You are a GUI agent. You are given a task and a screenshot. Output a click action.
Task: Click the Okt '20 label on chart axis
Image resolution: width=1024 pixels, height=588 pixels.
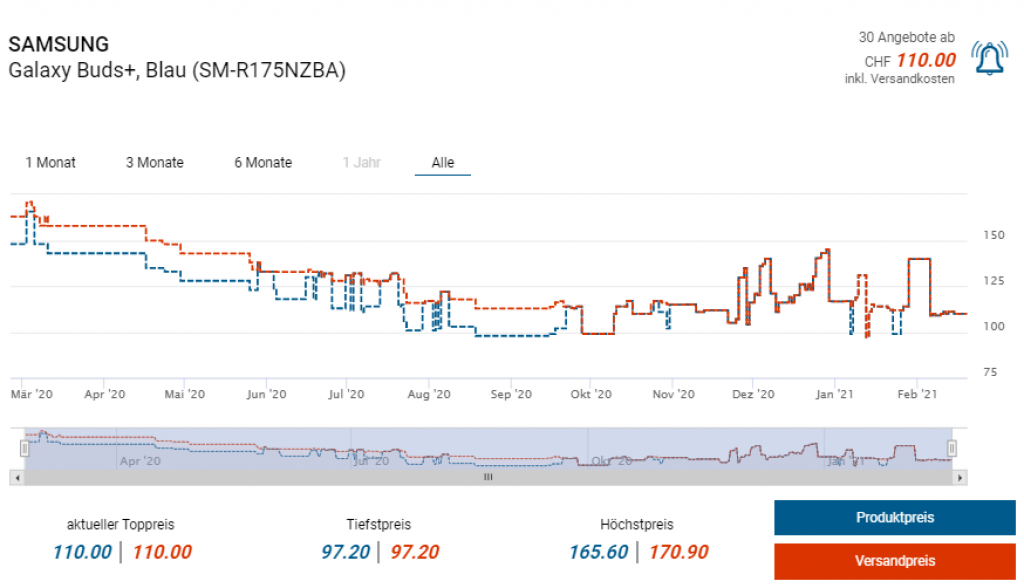pos(590,395)
